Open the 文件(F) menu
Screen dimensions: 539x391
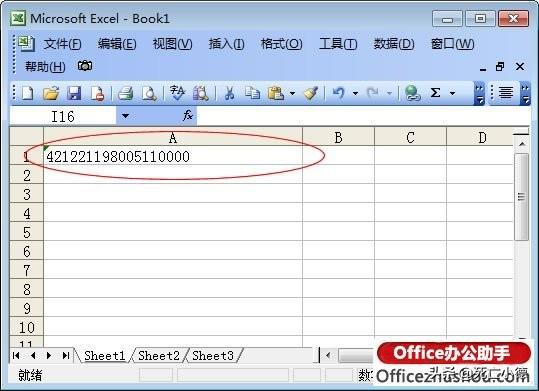[63, 44]
